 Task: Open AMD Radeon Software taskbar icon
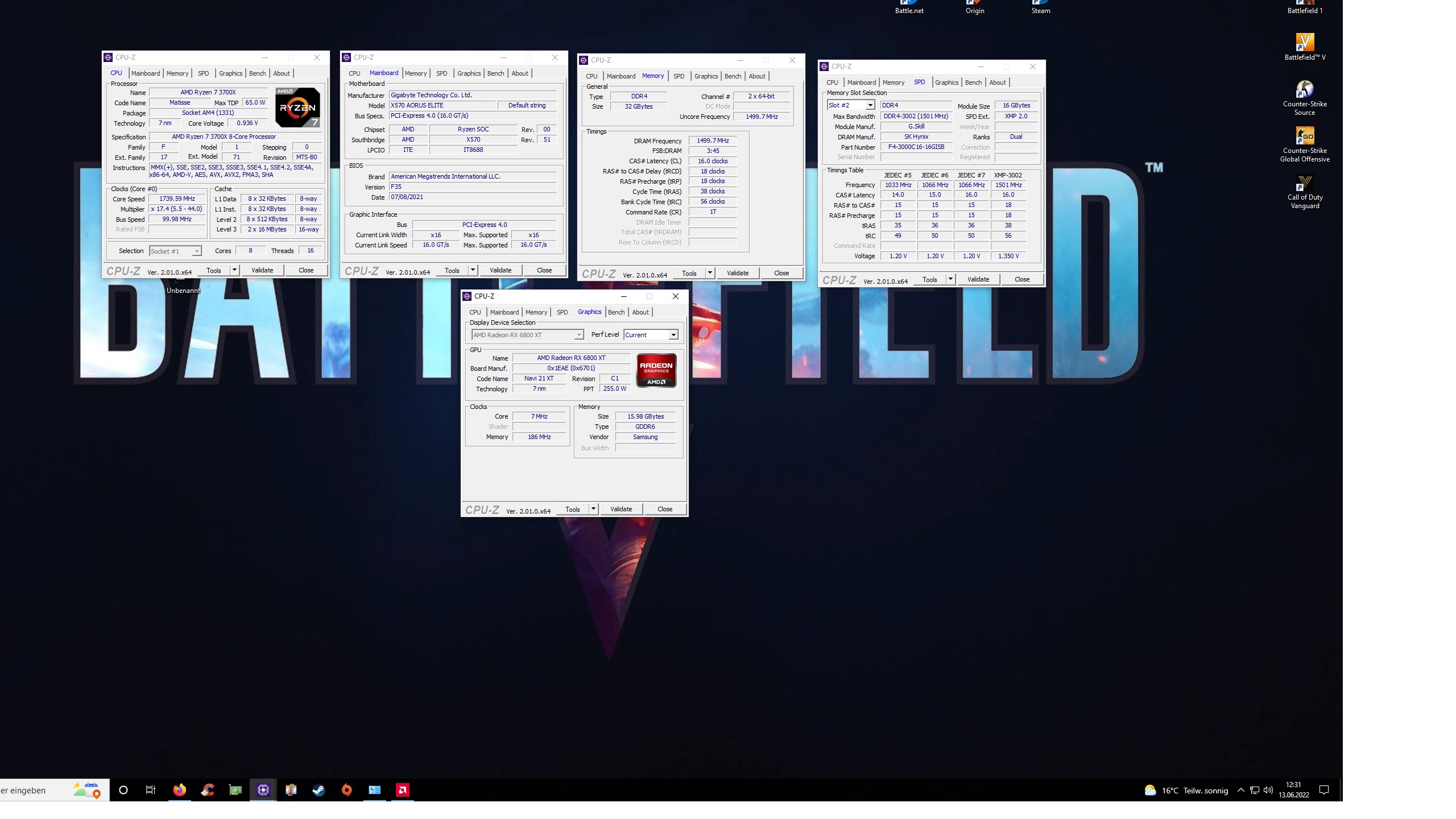[402, 790]
